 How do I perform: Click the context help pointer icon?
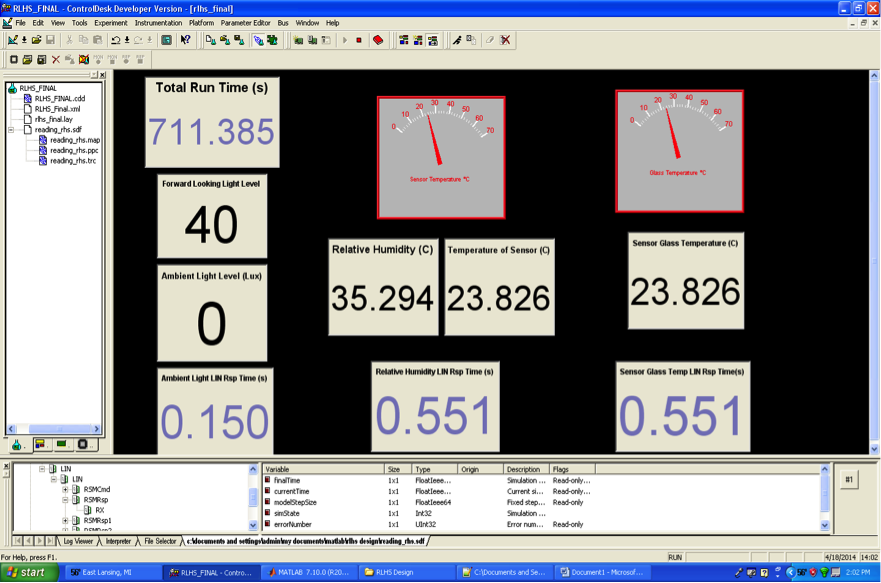(x=185, y=40)
